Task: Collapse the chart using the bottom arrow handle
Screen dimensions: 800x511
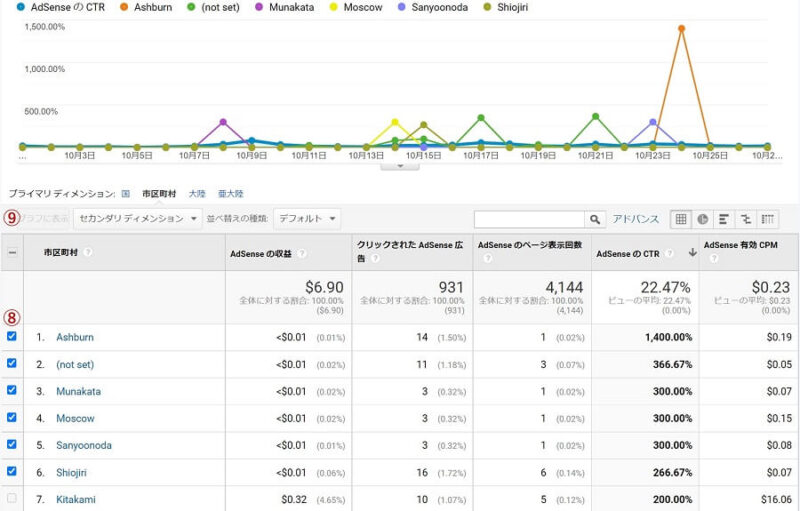Action: pyautogui.click(x=400, y=166)
